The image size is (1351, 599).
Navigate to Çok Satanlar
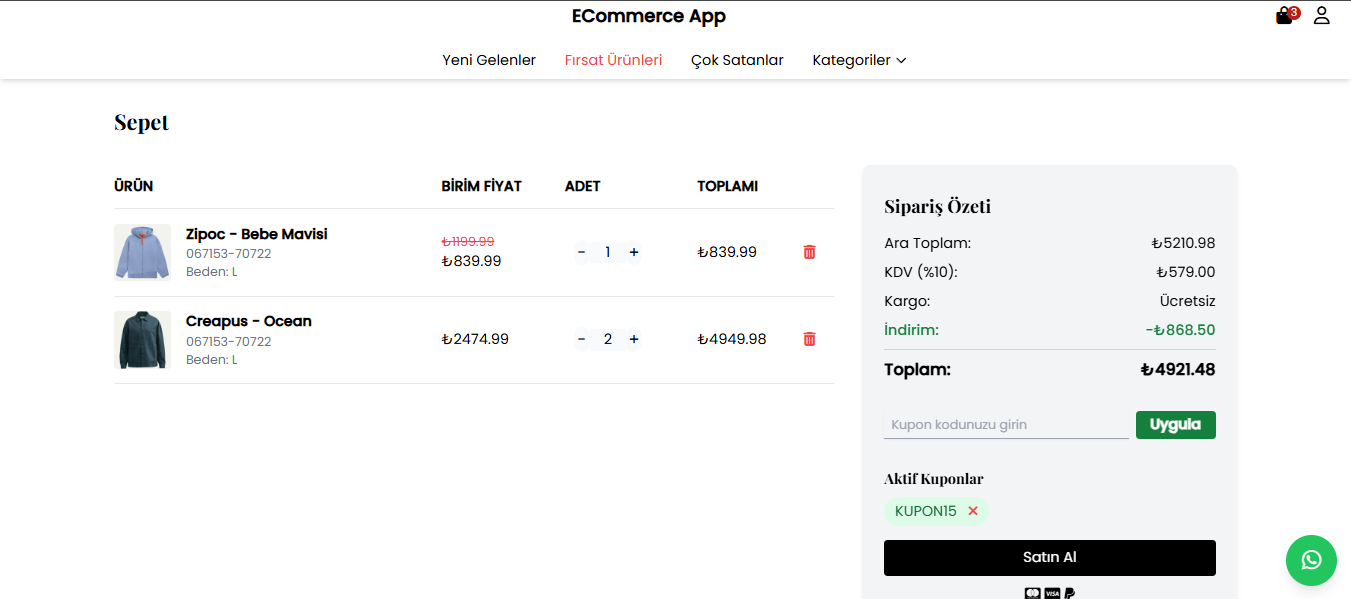point(737,60)
